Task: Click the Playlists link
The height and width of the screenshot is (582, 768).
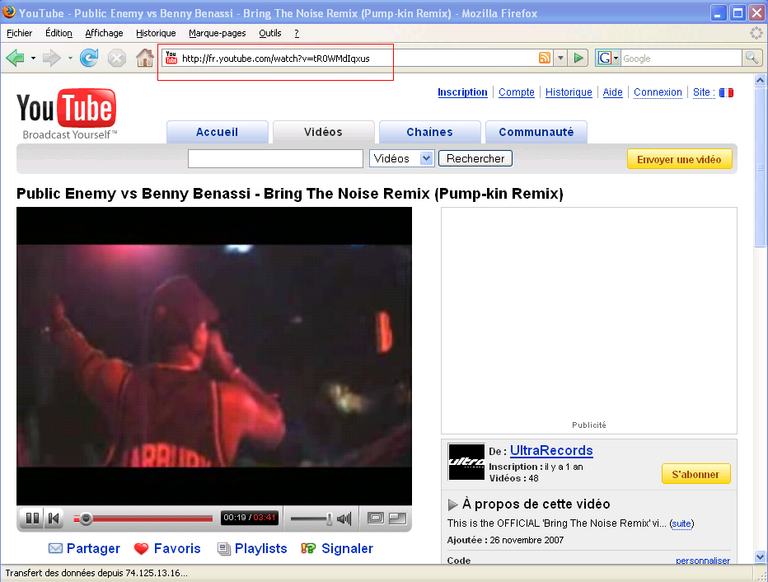Action: [x=261, y=548]
